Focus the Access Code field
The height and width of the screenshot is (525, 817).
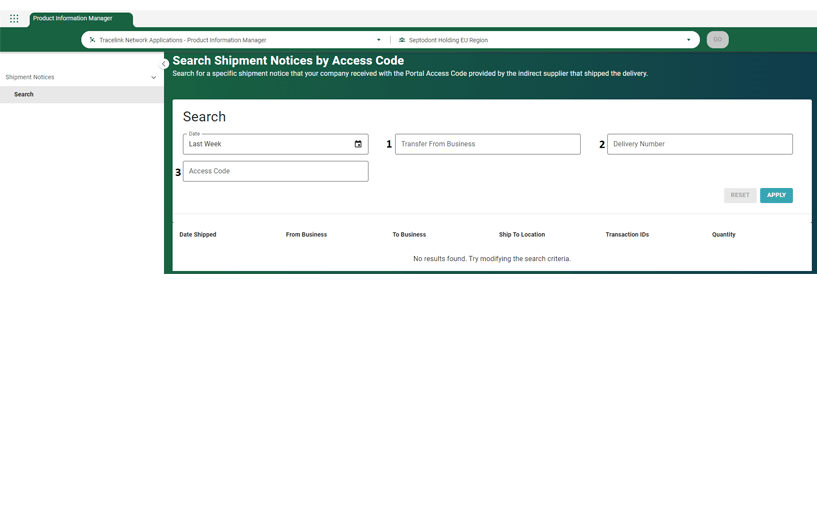[x=276, y=171]
